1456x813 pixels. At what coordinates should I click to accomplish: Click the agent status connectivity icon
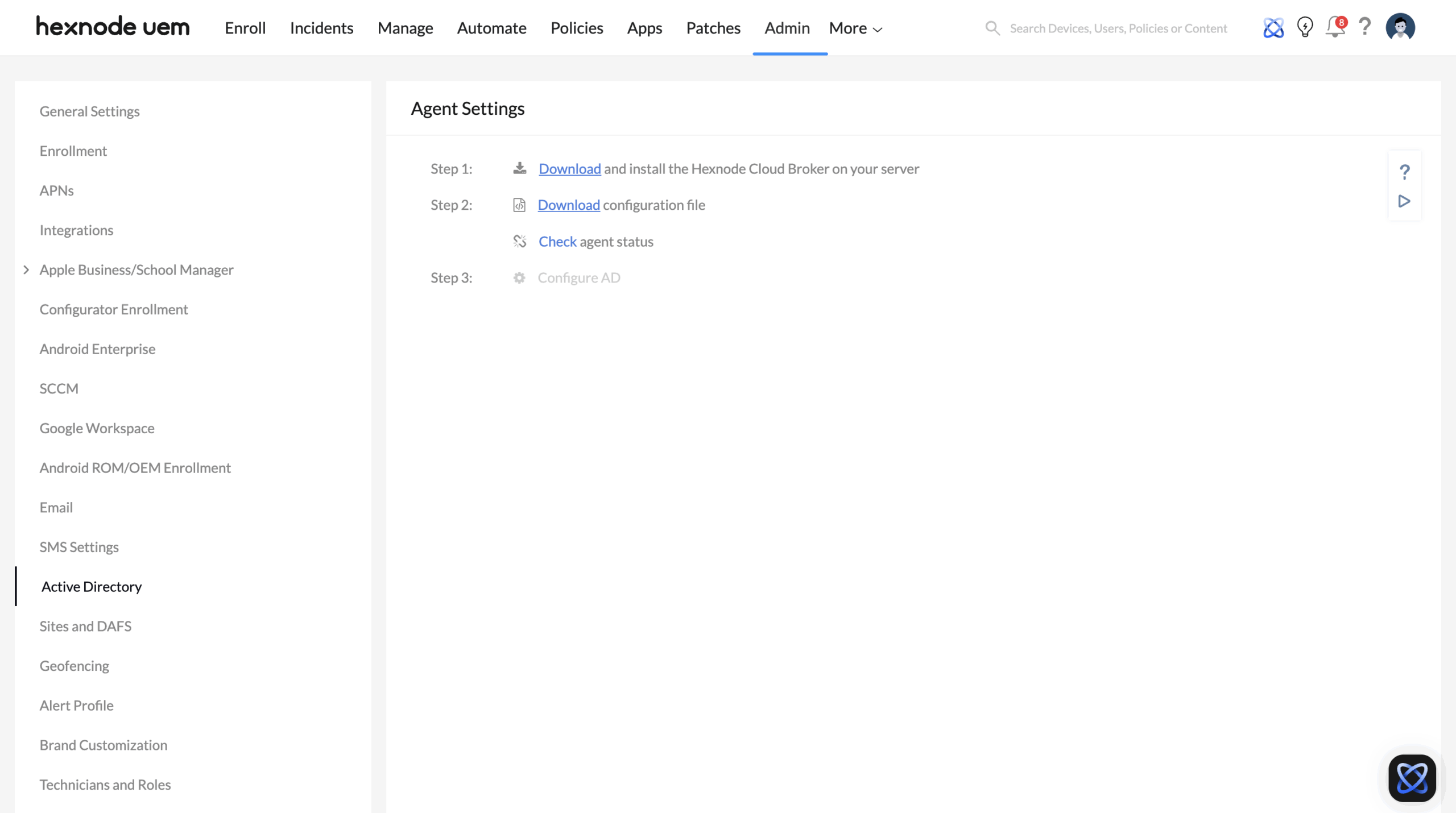click(x=519, y=240)
